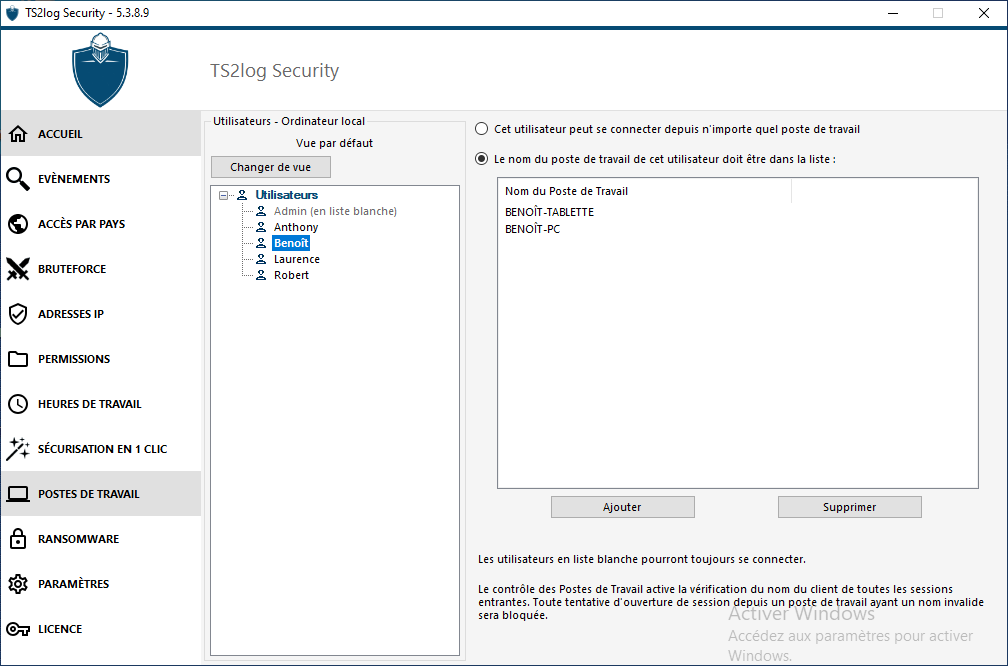Click the globe icon for ACCÈS PAR PAYS
The image size is (1008, 666).
(x=18, y=224)
